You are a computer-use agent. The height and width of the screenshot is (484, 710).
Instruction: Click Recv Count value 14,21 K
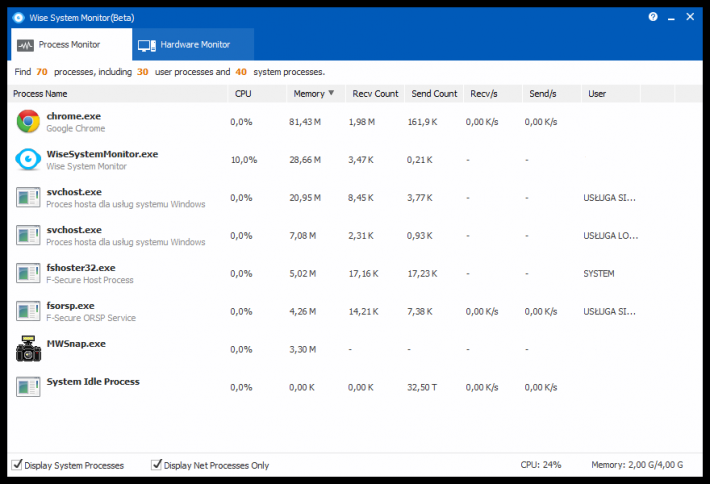click(x=363, y=312)
